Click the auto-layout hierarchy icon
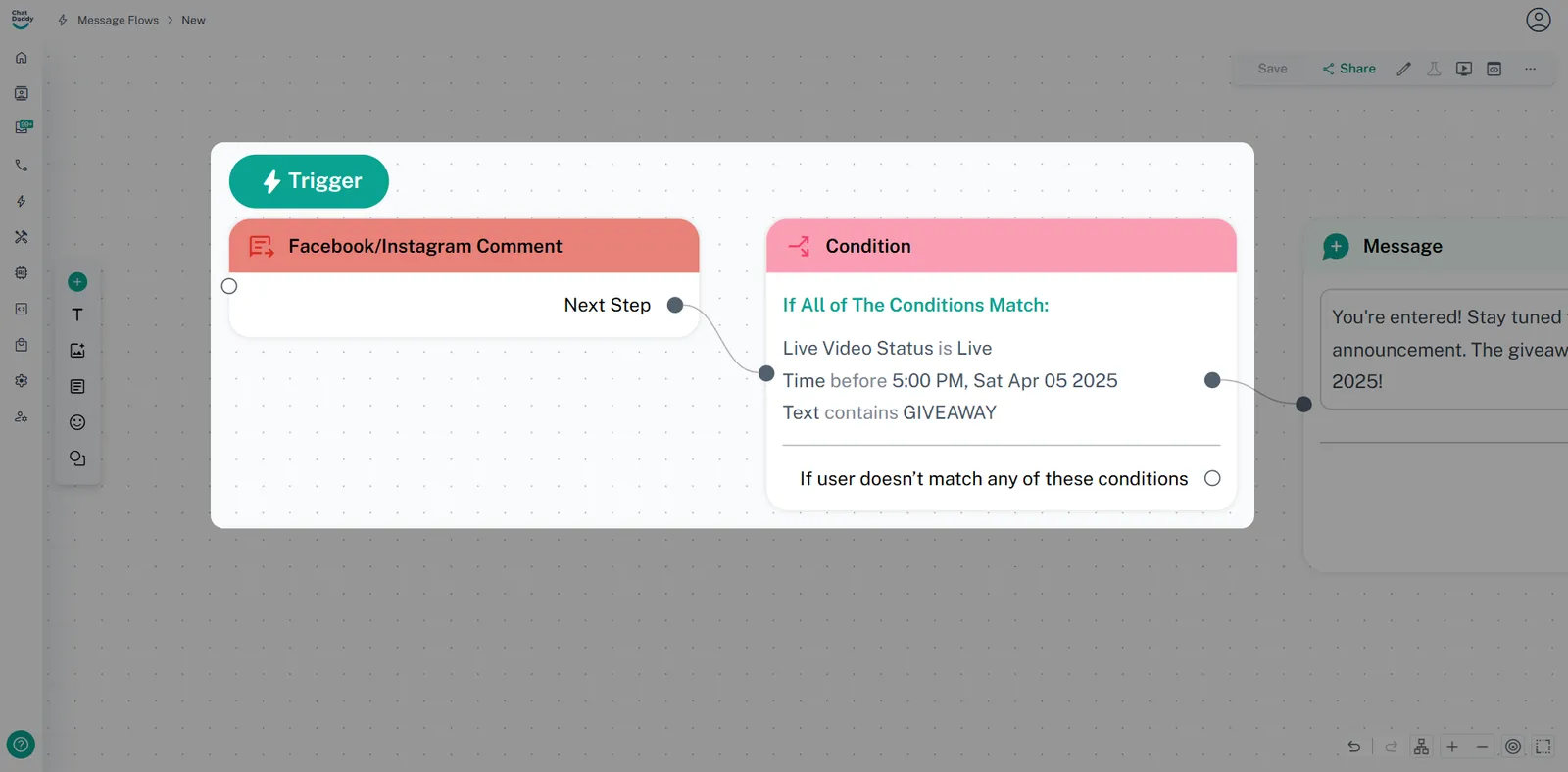 pos(1421,747)
